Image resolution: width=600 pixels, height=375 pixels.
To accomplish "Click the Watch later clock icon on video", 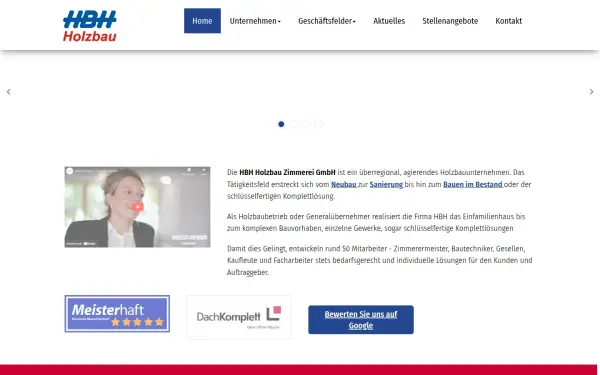I will coord(189,171).
